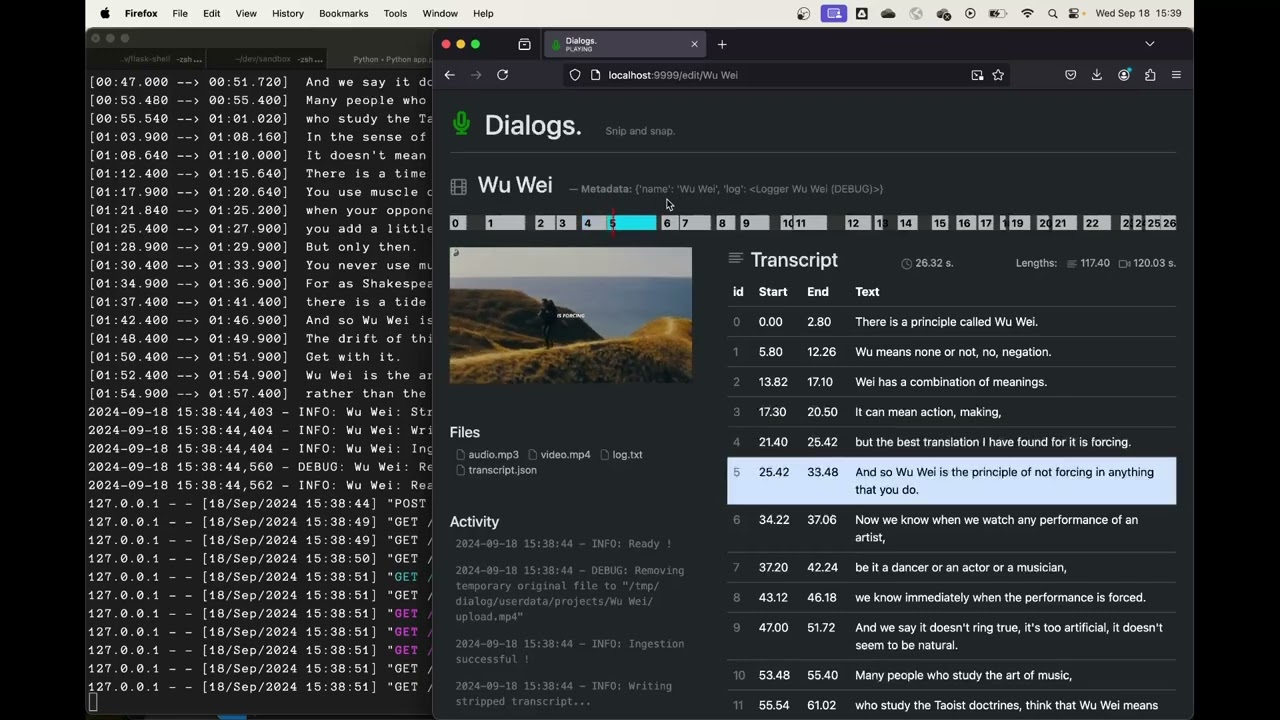Viewport: 1280px width, 720px height.
Task: Open the Firefox File menu
Action: pyautogui.click(x=180, y=13)
